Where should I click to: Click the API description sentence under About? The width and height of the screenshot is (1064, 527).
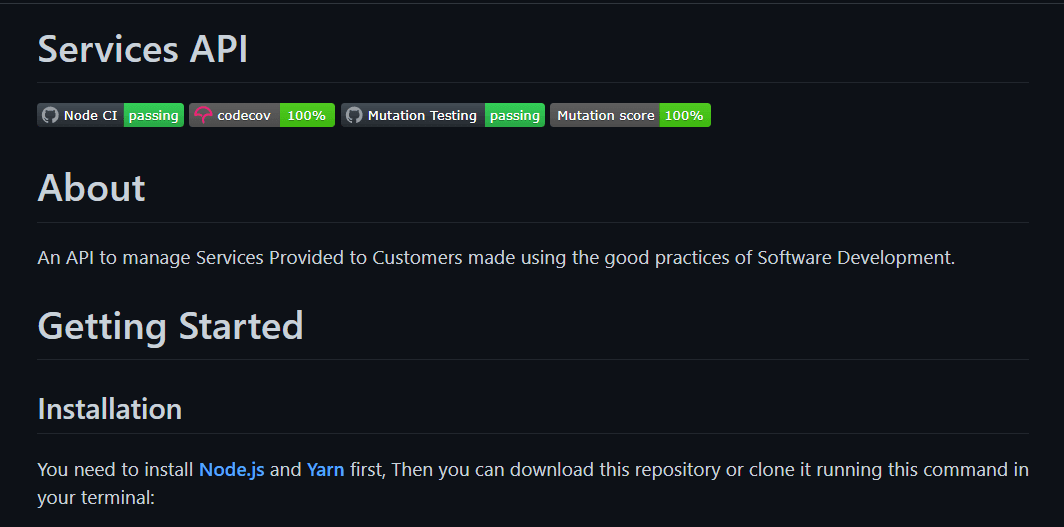pos(496,258)
